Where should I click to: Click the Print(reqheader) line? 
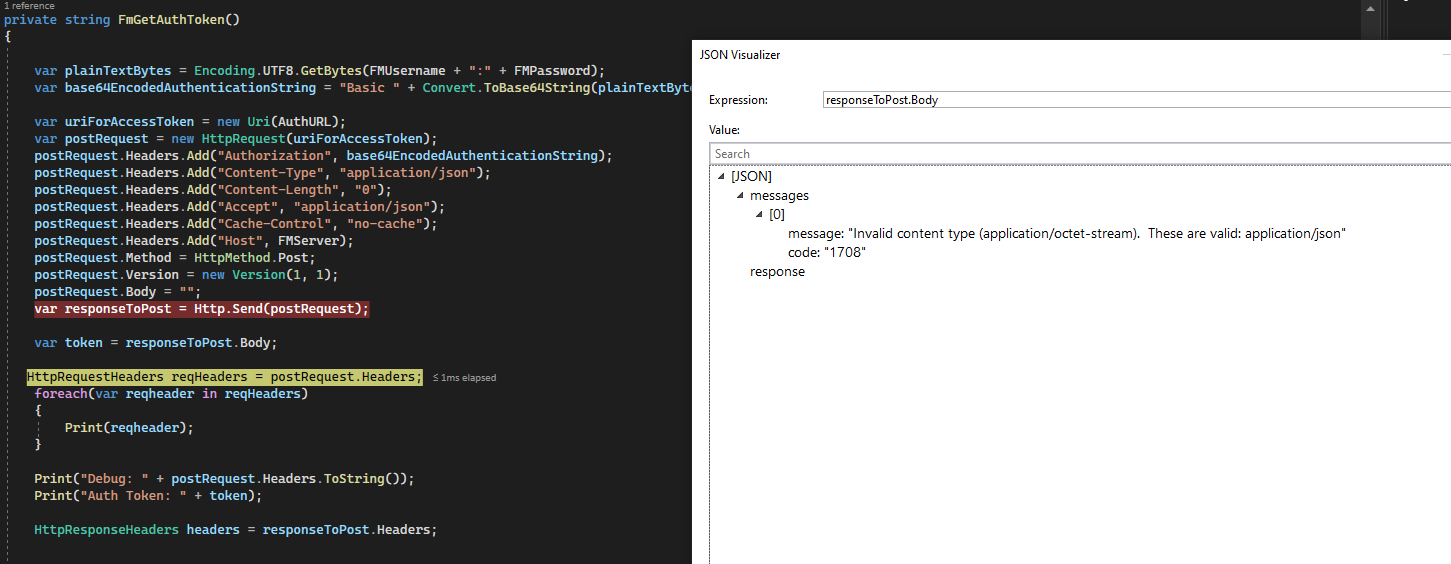click(129, 428)
